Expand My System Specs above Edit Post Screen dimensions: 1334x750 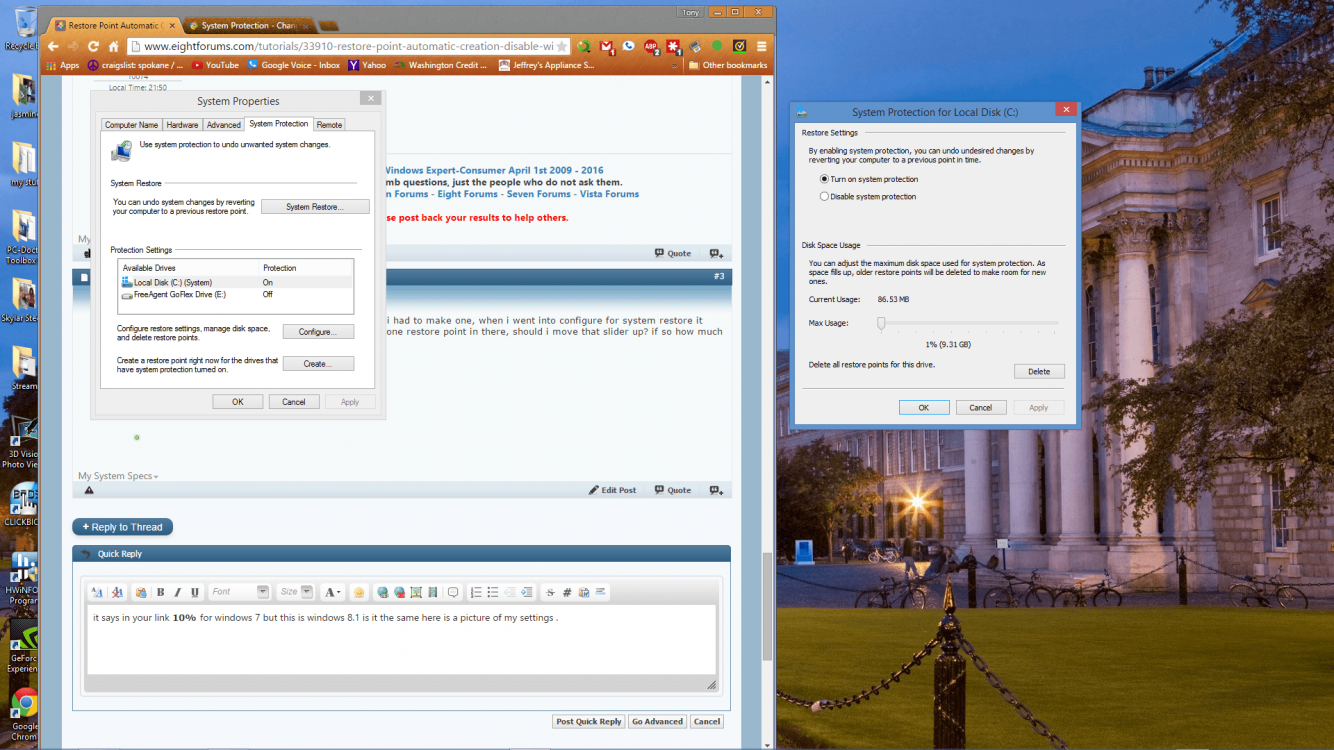[118, 476]
